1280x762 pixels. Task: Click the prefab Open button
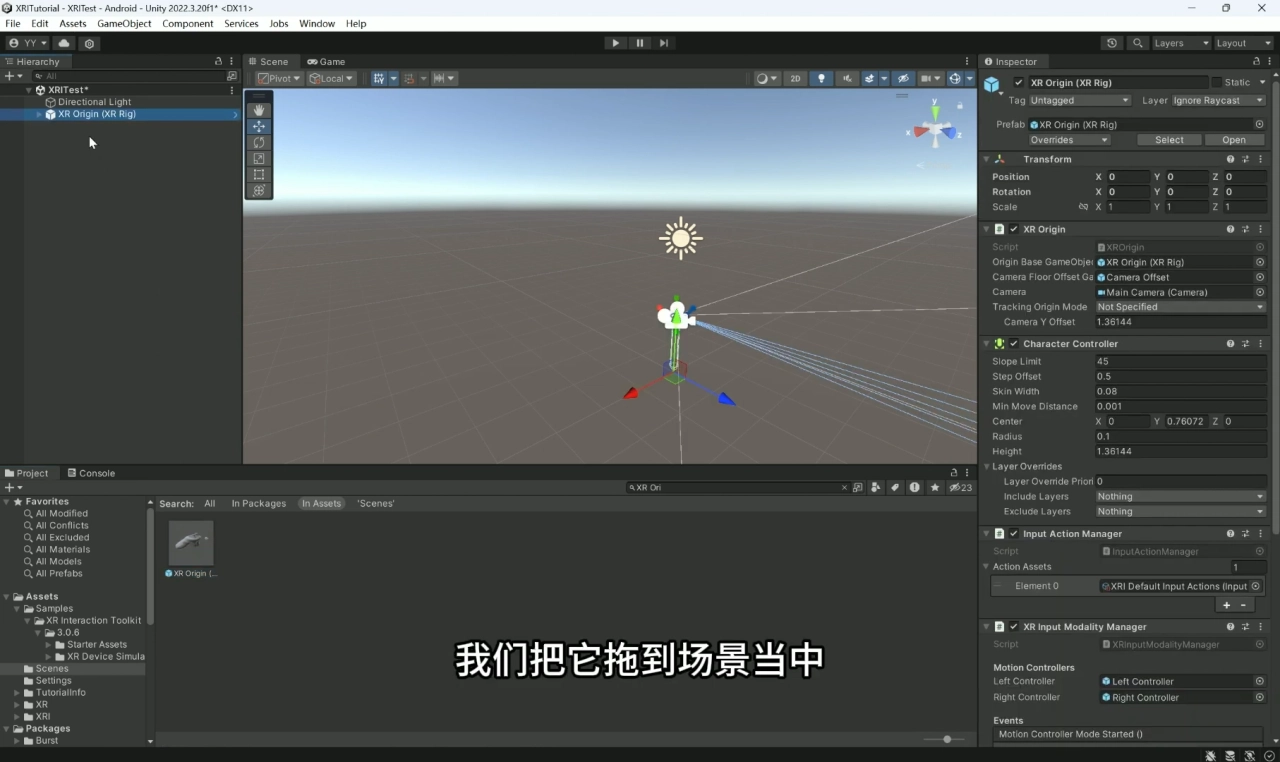point(1234,140)
